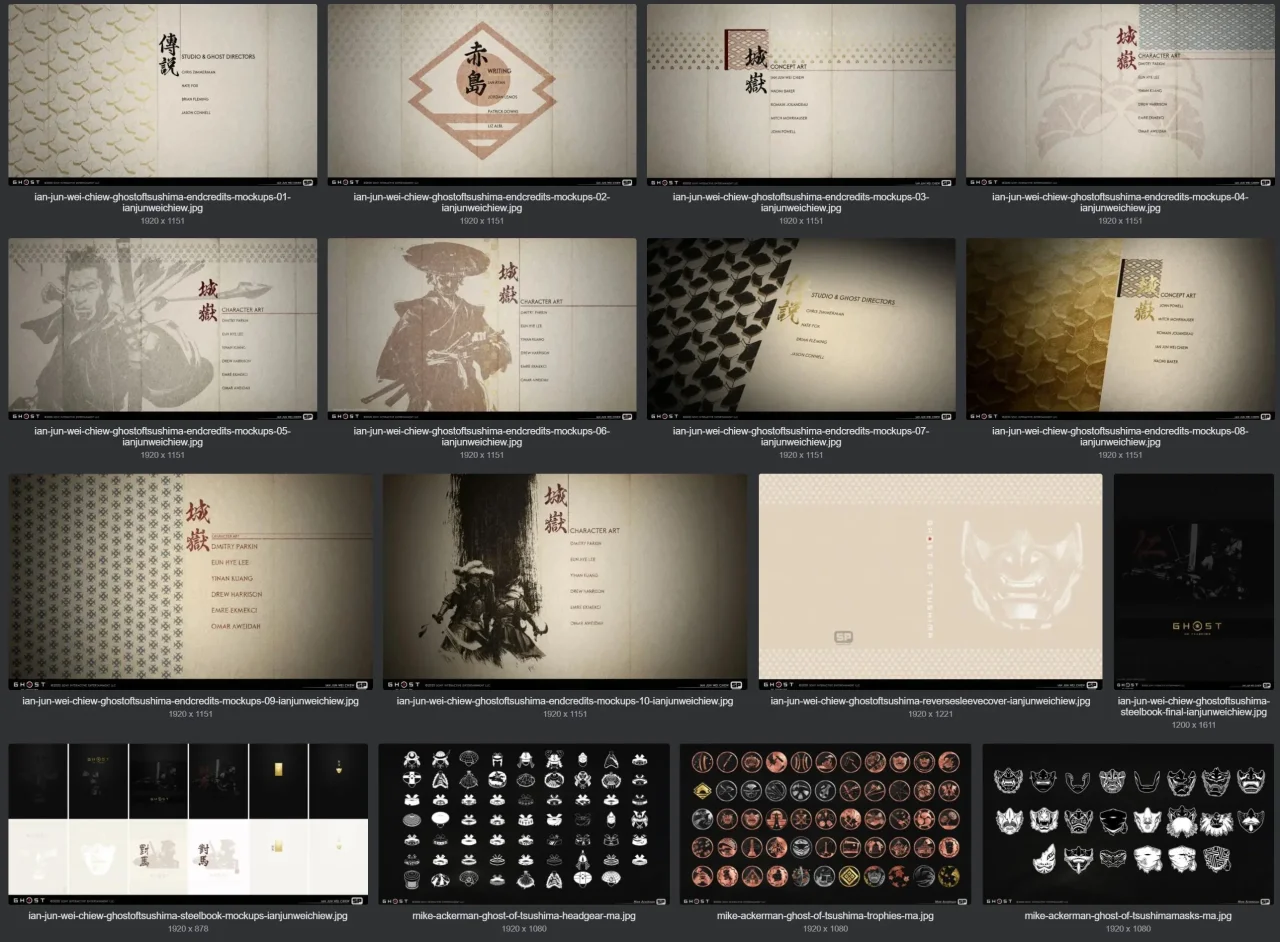Select filename endcredits-mockups-01-ianjunweichiew.jpg
Image resolution: width=1280 pixels, height=942 pixels.
(163, 202)
